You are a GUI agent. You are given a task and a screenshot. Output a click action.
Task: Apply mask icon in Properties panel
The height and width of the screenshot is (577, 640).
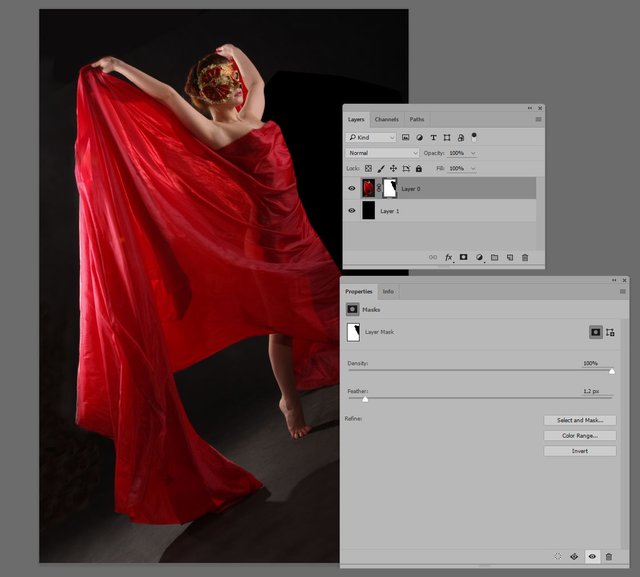[x=574, y=556]
